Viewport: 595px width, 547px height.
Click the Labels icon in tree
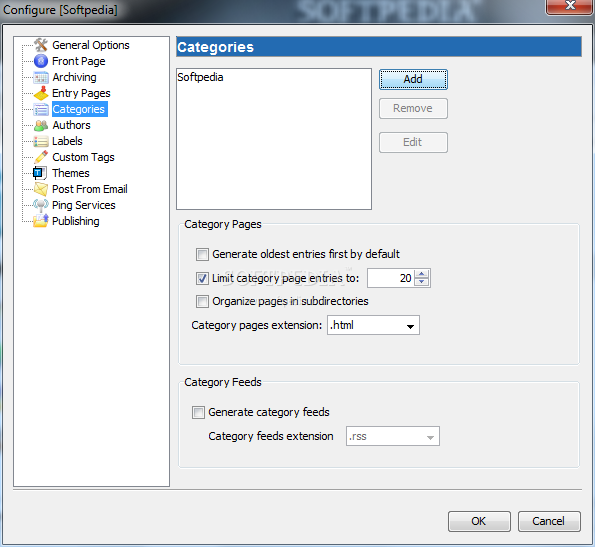point(41,141)
